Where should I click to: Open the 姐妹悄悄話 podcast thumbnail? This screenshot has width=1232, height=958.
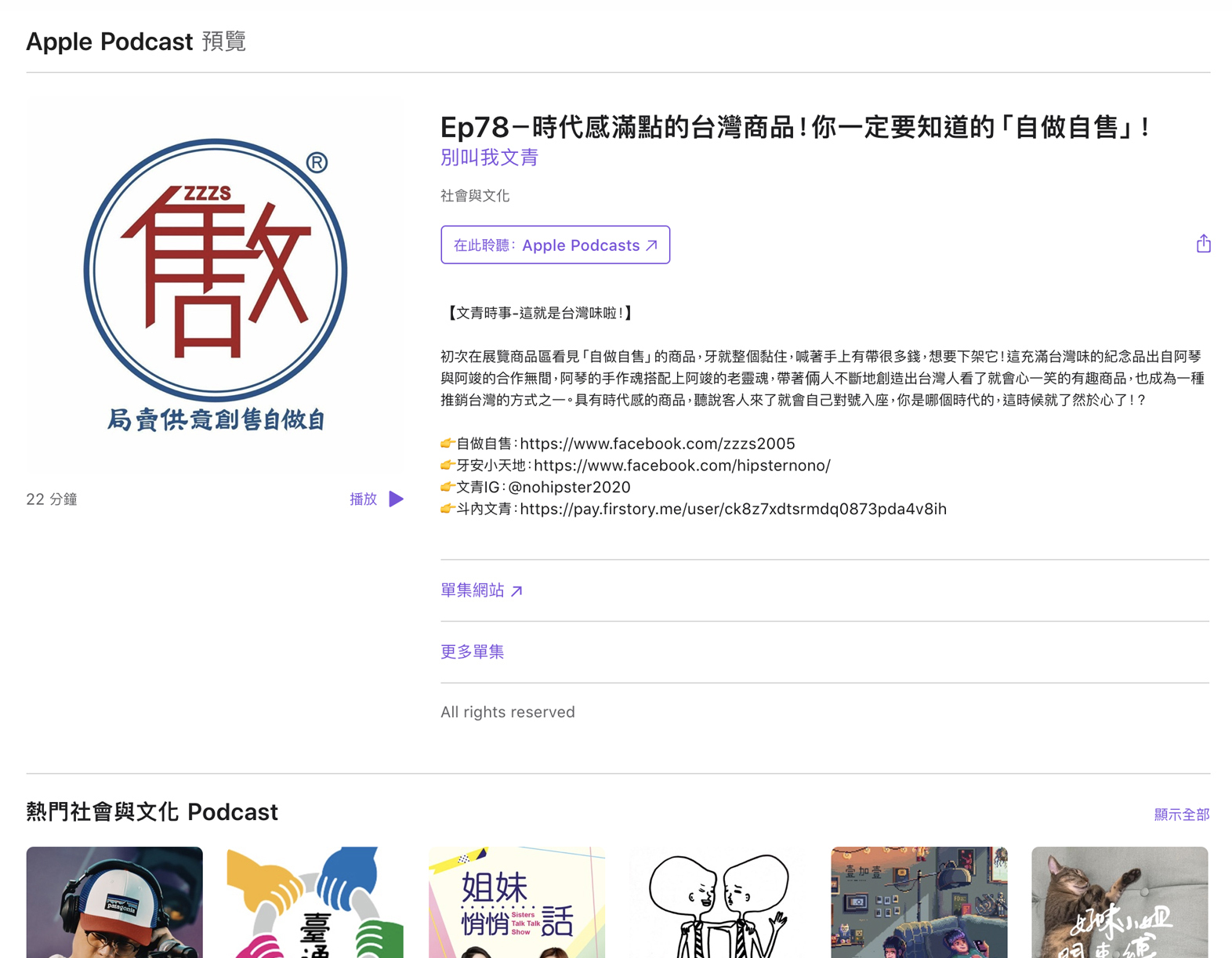coord(516,902)
